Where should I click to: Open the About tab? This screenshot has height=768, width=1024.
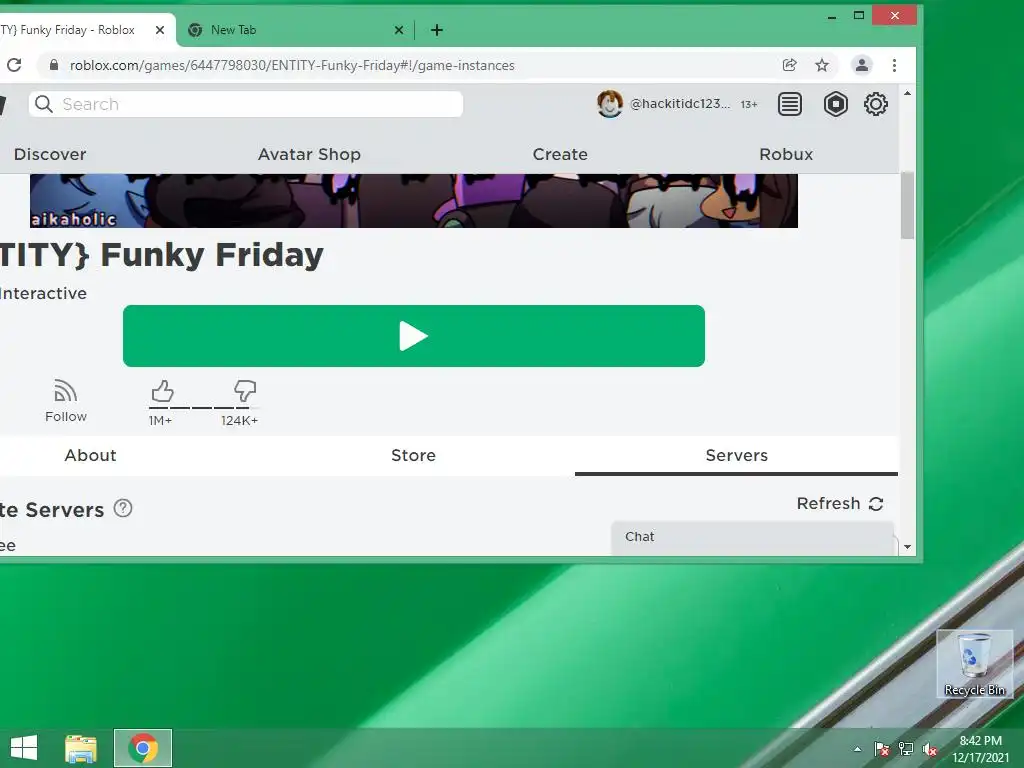(90, 455)
